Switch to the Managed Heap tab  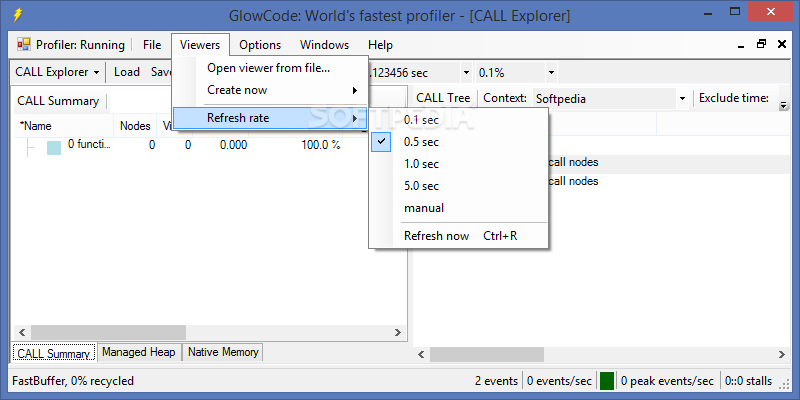tap(138, 352)
